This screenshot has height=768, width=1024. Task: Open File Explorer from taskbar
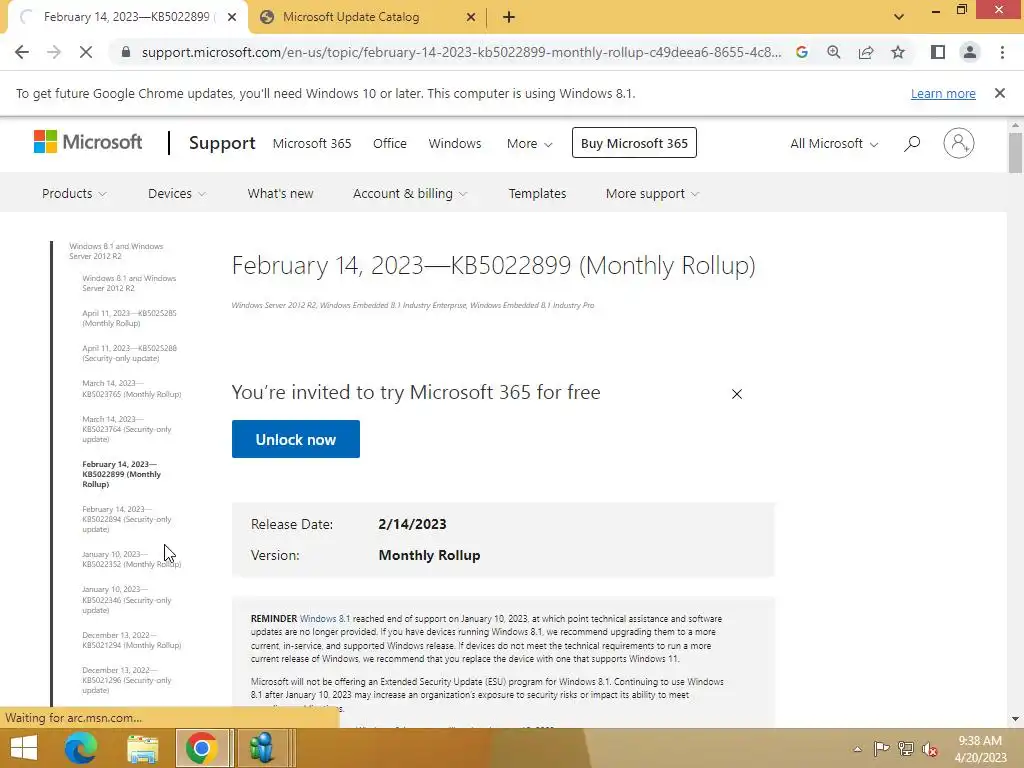pyautogui.click(x=142, y=748)
